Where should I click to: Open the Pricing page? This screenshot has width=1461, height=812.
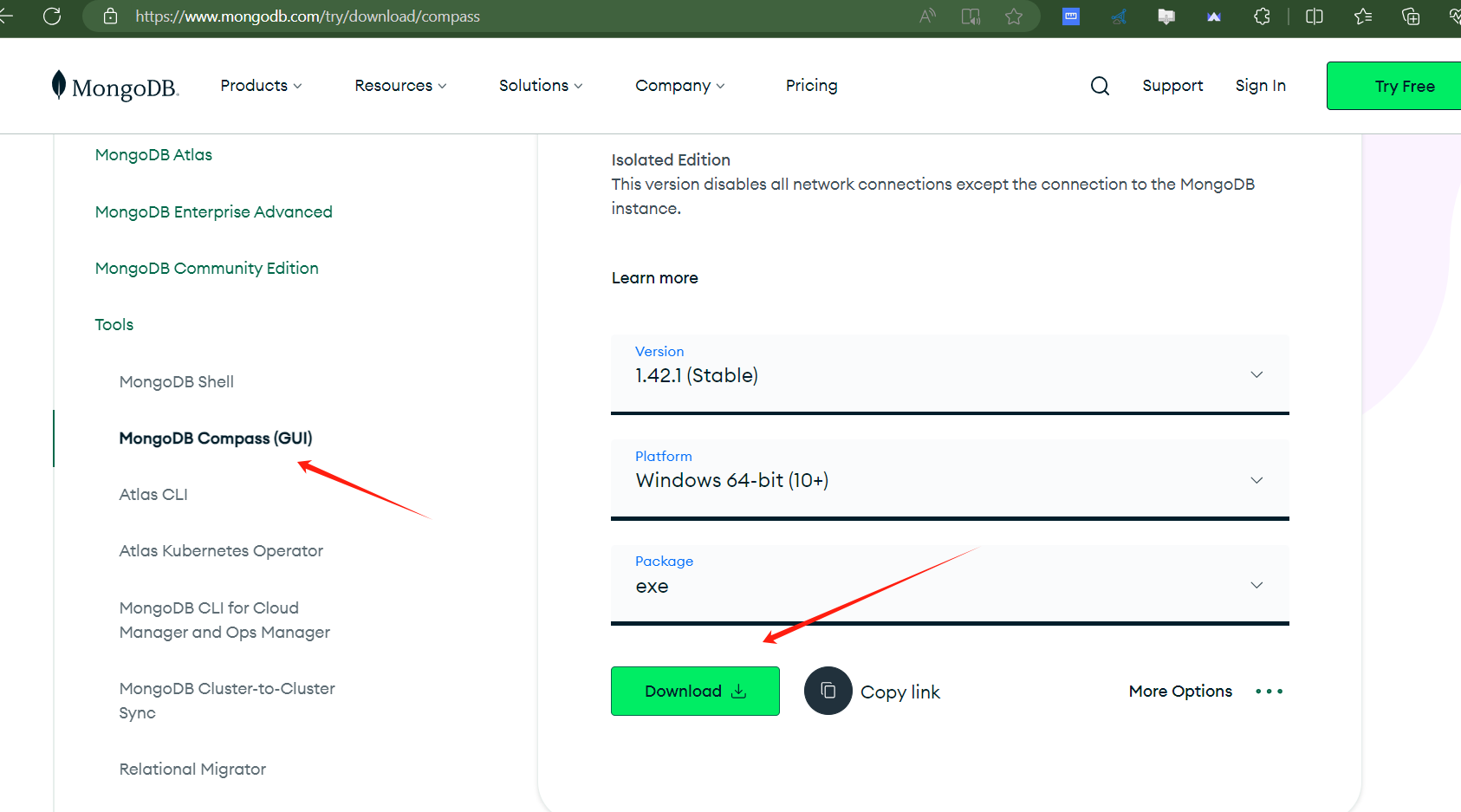pos(812,86)
